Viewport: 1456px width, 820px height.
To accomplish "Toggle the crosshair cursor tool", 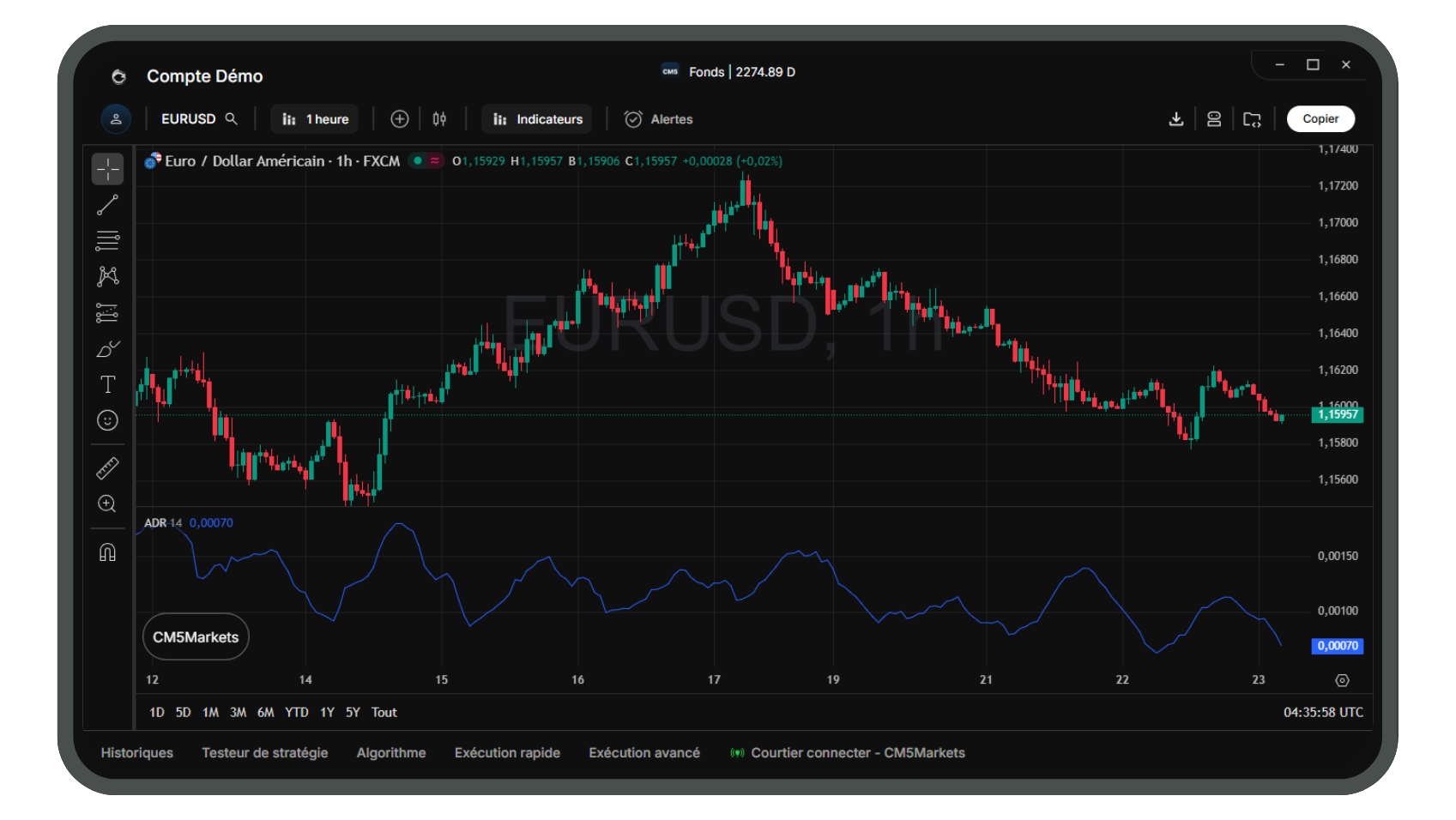I will [x=107, y=168].
